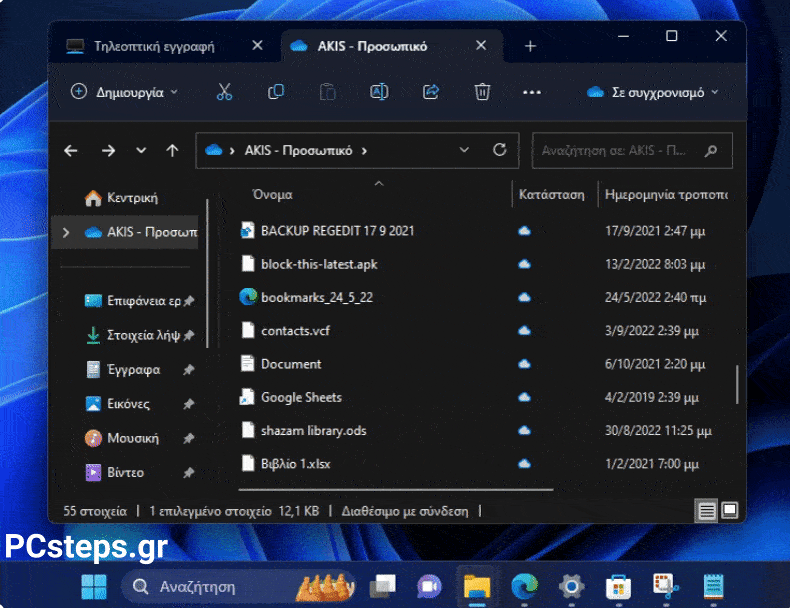The height and width of the screenshot is (608, 790).
Task: Click OneDrive cloud icon in address bar
Action: click(214, 150)
